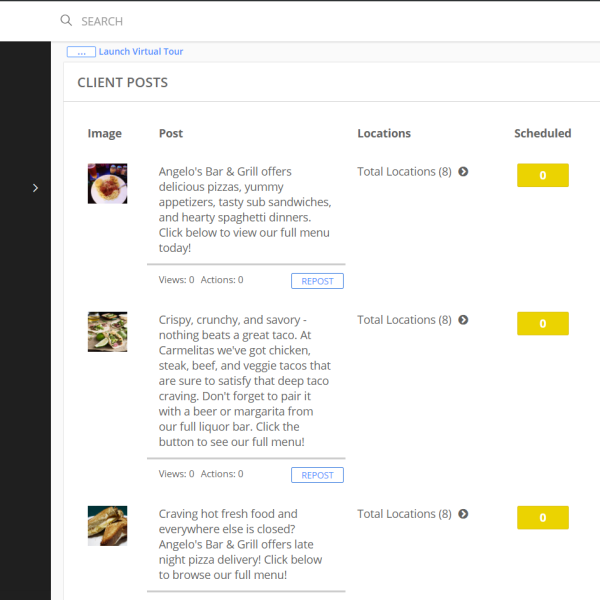The height and width of the screenshot is (600, 600).
Task: Click the post text starting 'Craving hot fresh food'
Action: [x=240, y=544]
